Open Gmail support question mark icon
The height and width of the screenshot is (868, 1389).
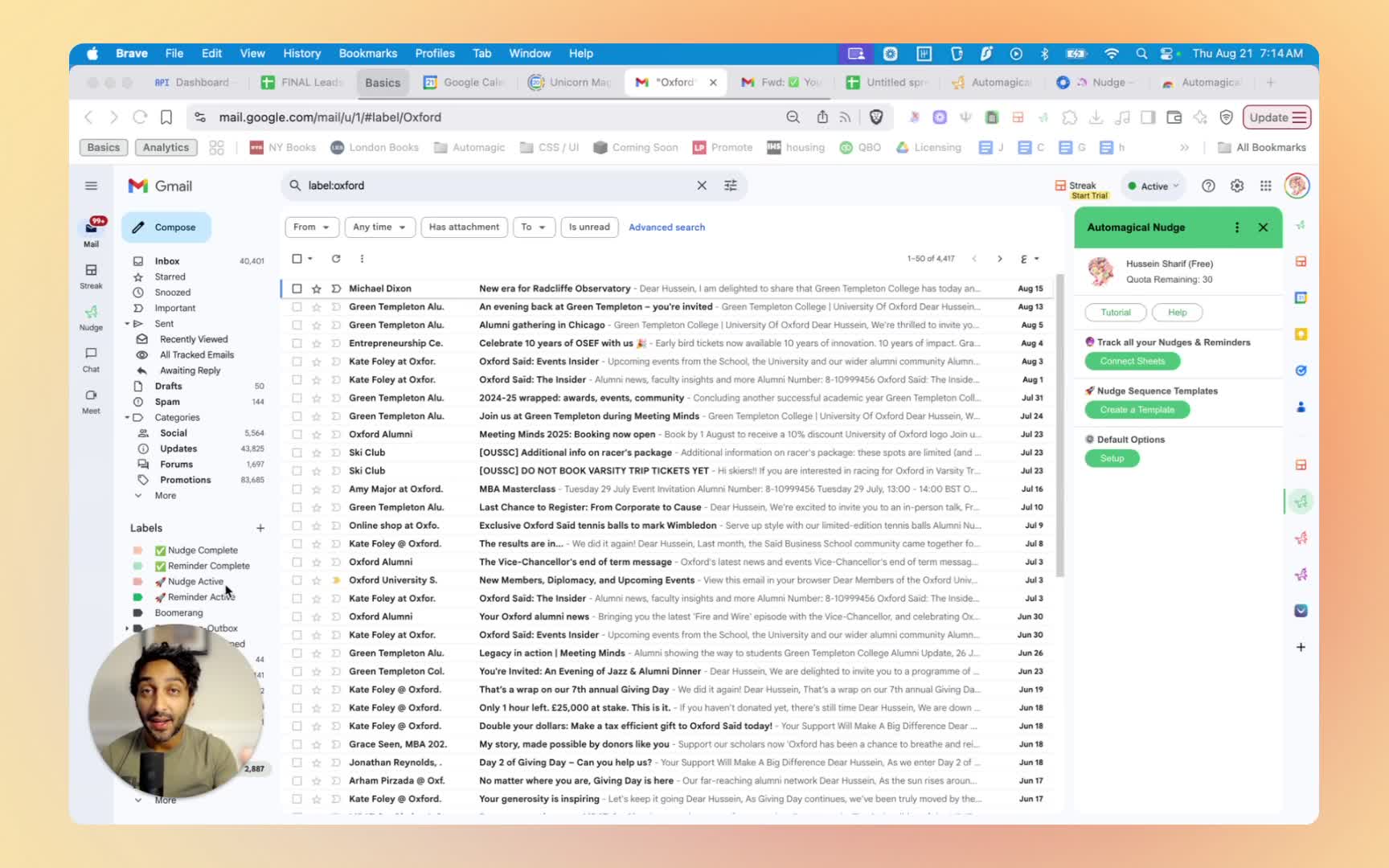(1208, 186)
